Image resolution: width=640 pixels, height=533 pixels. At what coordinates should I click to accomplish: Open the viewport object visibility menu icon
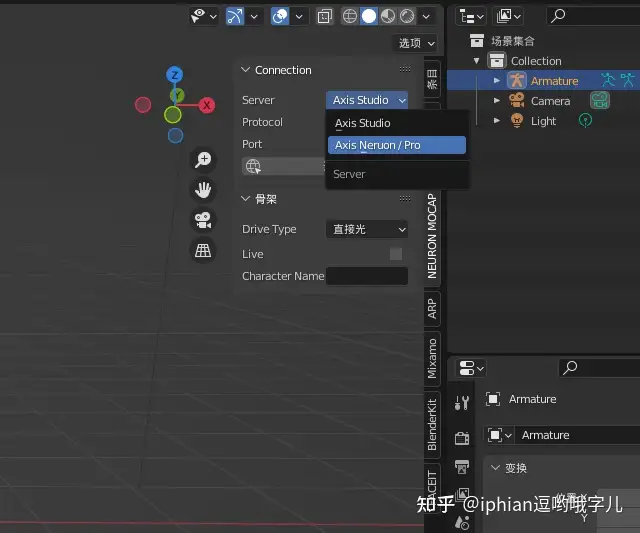coord(198,16)
